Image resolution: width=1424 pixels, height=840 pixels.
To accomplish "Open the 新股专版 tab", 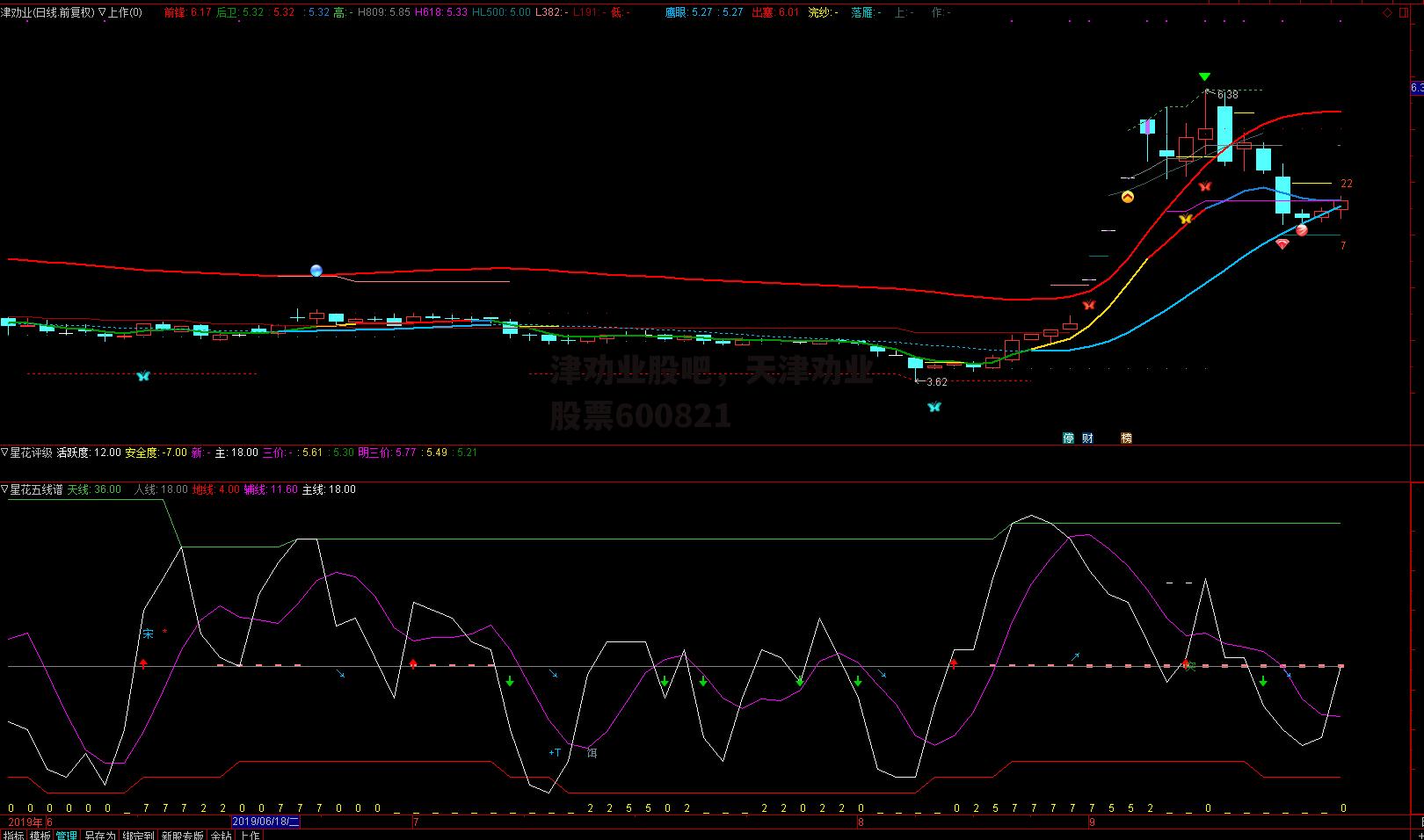I will tap(183, 835).
